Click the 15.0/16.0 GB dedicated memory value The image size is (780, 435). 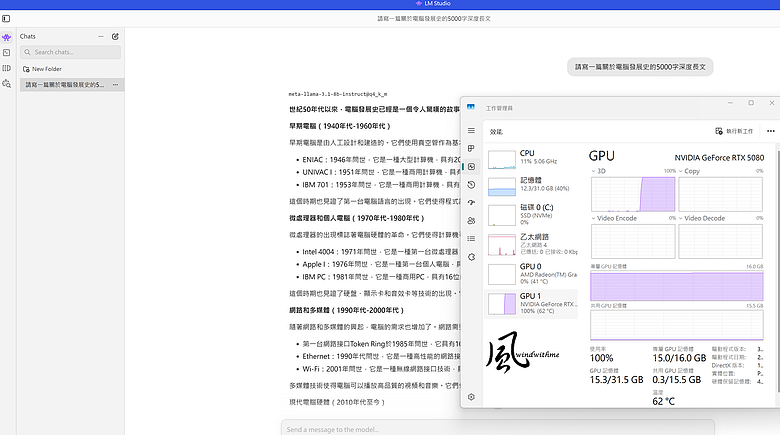[x=679, y=358]
